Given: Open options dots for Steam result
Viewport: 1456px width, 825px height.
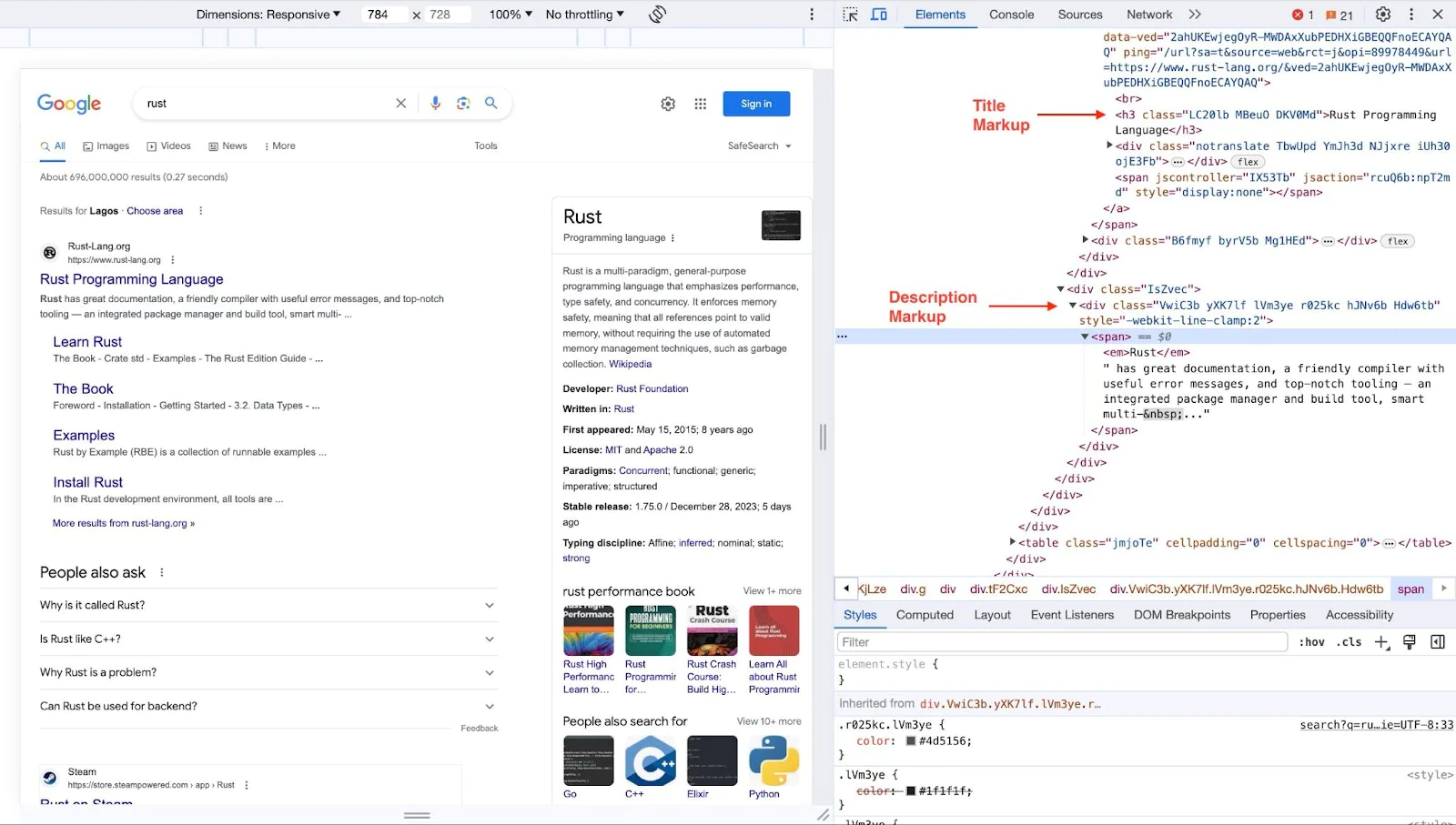Looking at the screenshot, I should coord(246,785).
